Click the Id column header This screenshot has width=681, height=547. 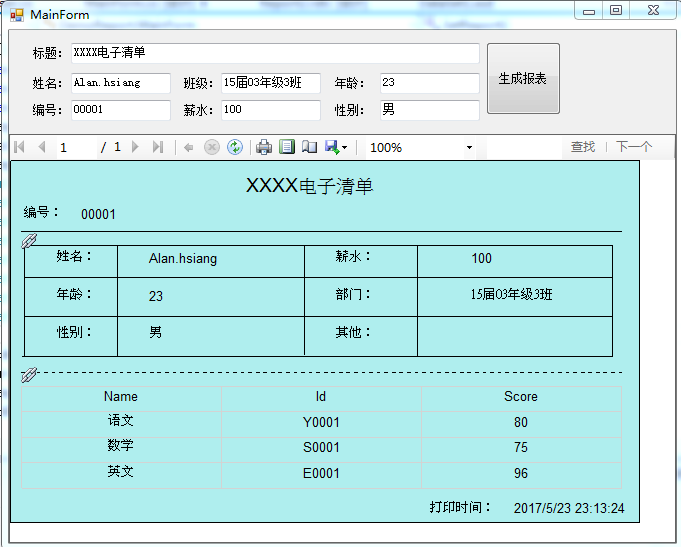(x=321, y=399)
